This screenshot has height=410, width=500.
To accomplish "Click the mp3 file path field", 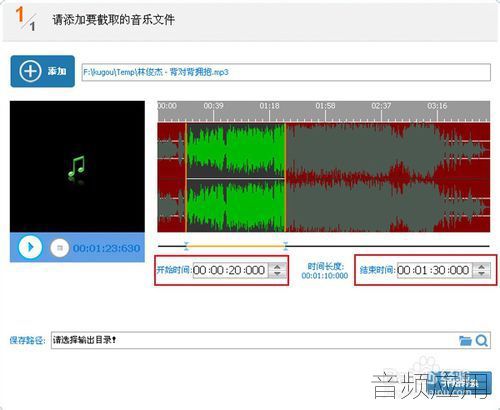I will (x=286, y=72).
